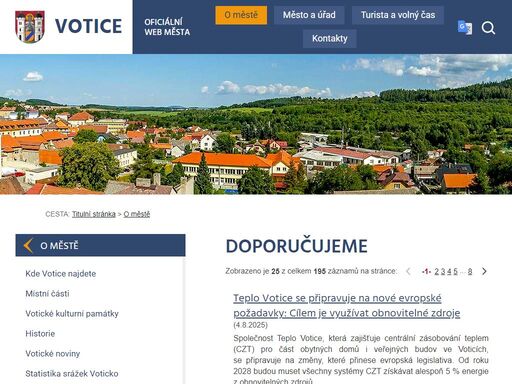This screenshot has height=384, width=512.
Task: Open the search magnifier icon
Action: coord(488,28)
